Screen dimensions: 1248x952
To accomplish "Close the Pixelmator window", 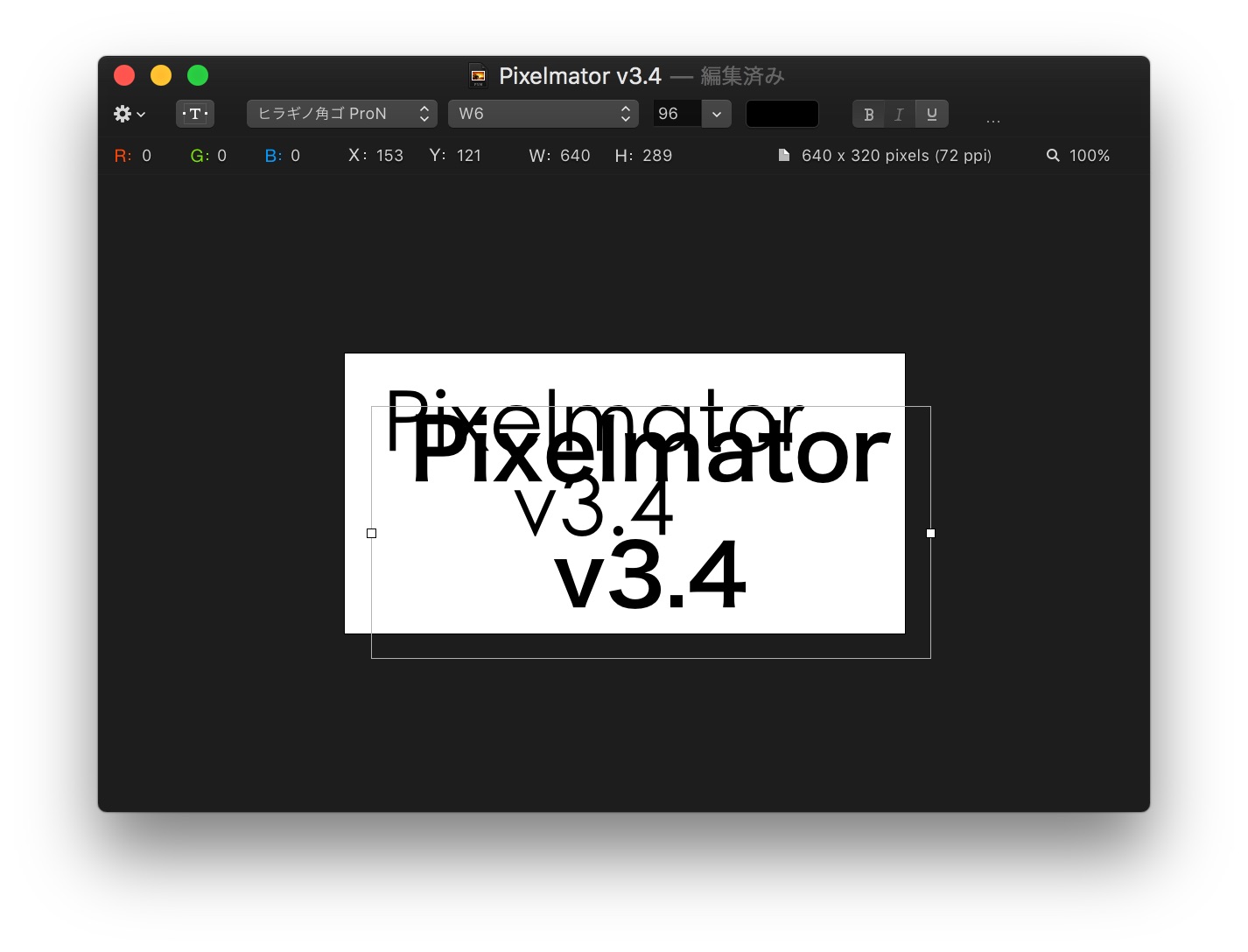I will pos(124,76).
